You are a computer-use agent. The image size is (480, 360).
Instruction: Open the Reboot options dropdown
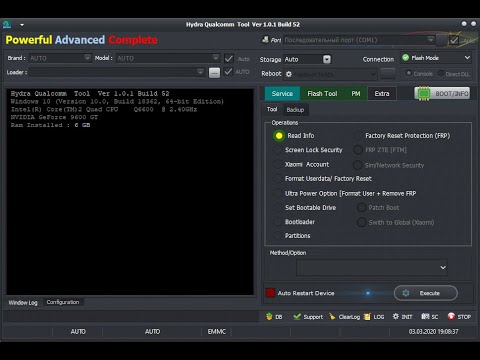point(331,74)
